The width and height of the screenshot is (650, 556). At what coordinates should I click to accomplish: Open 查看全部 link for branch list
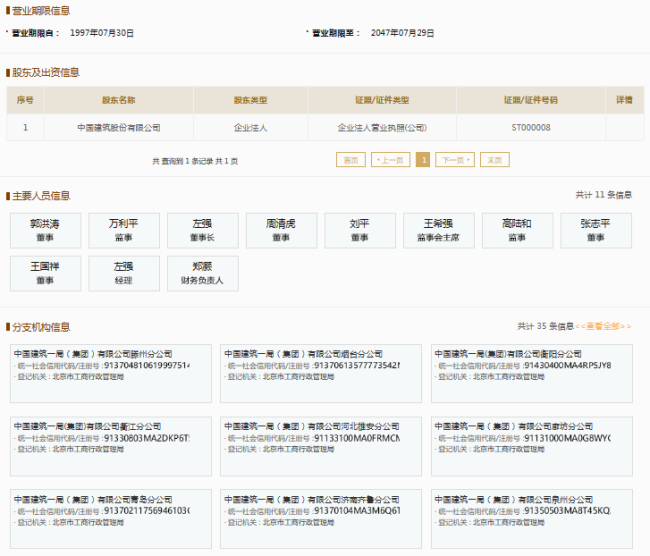click(x=603, y=326)
